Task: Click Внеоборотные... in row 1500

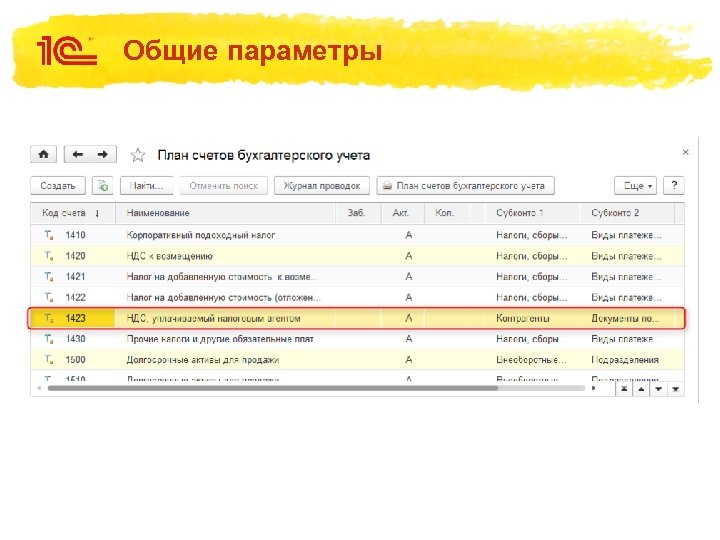Action: coord(531,360)
